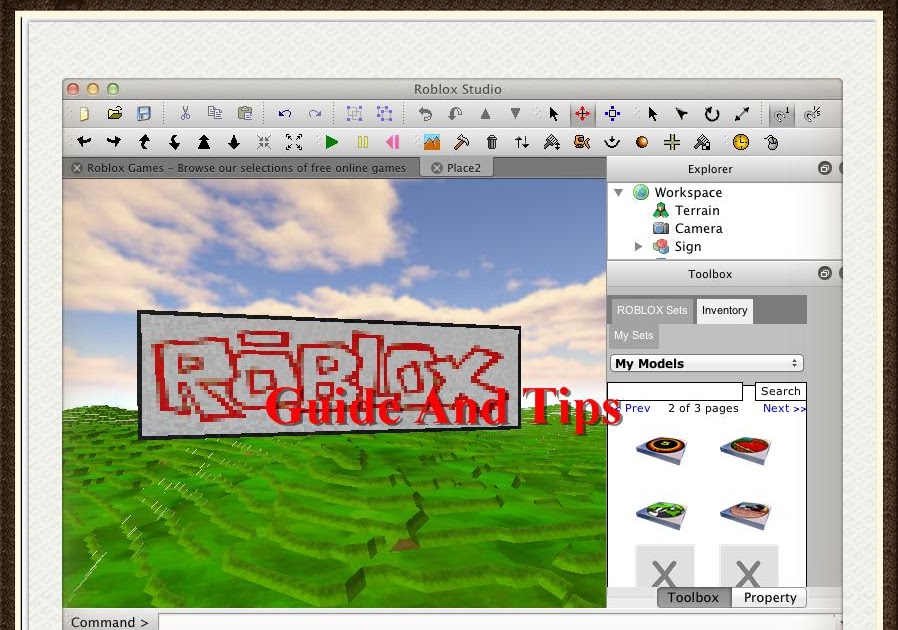Click the crossed bars Anchor icon
Image resolution: width=898 pixels, height=630 pixels.
tap(672, 142)
